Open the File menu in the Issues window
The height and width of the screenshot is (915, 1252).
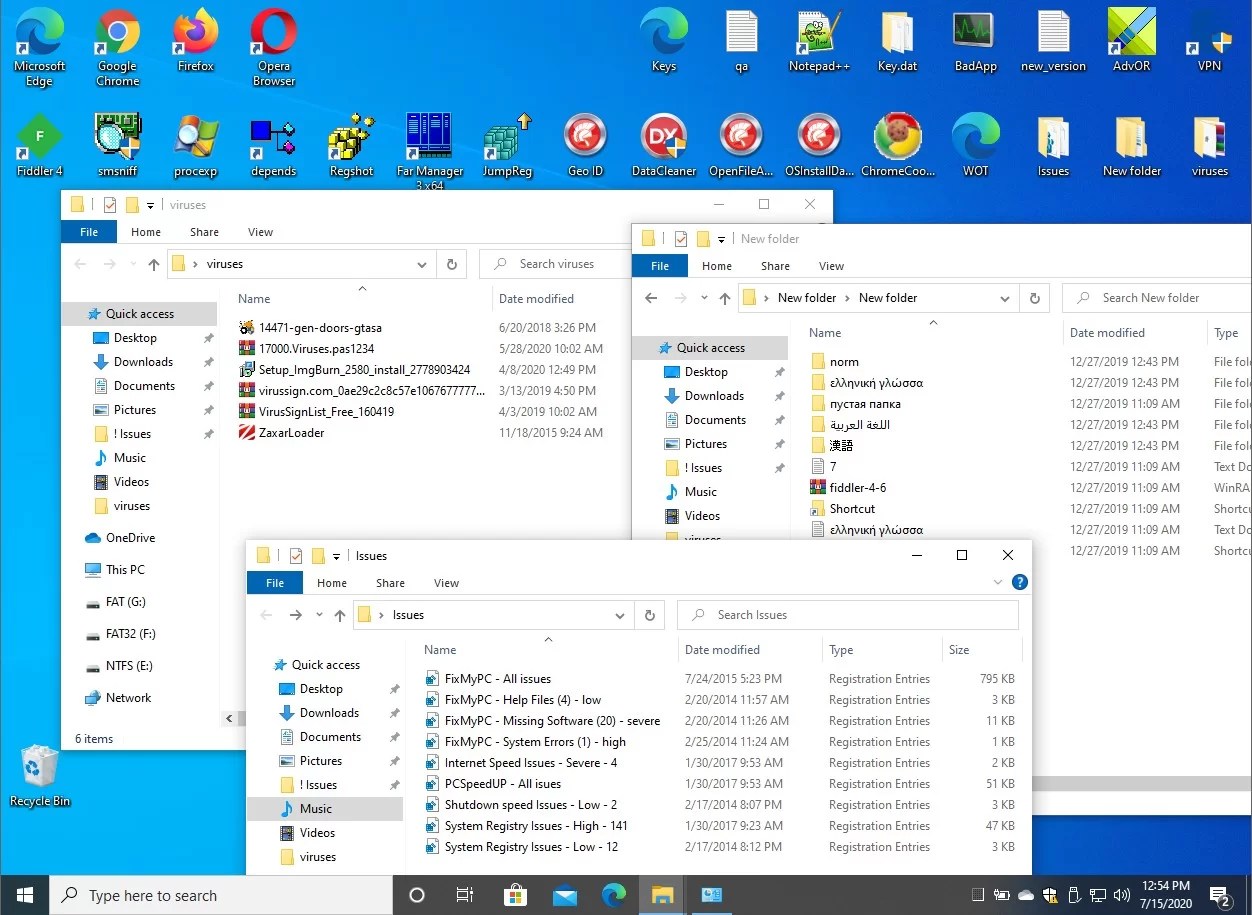[274, 582]
